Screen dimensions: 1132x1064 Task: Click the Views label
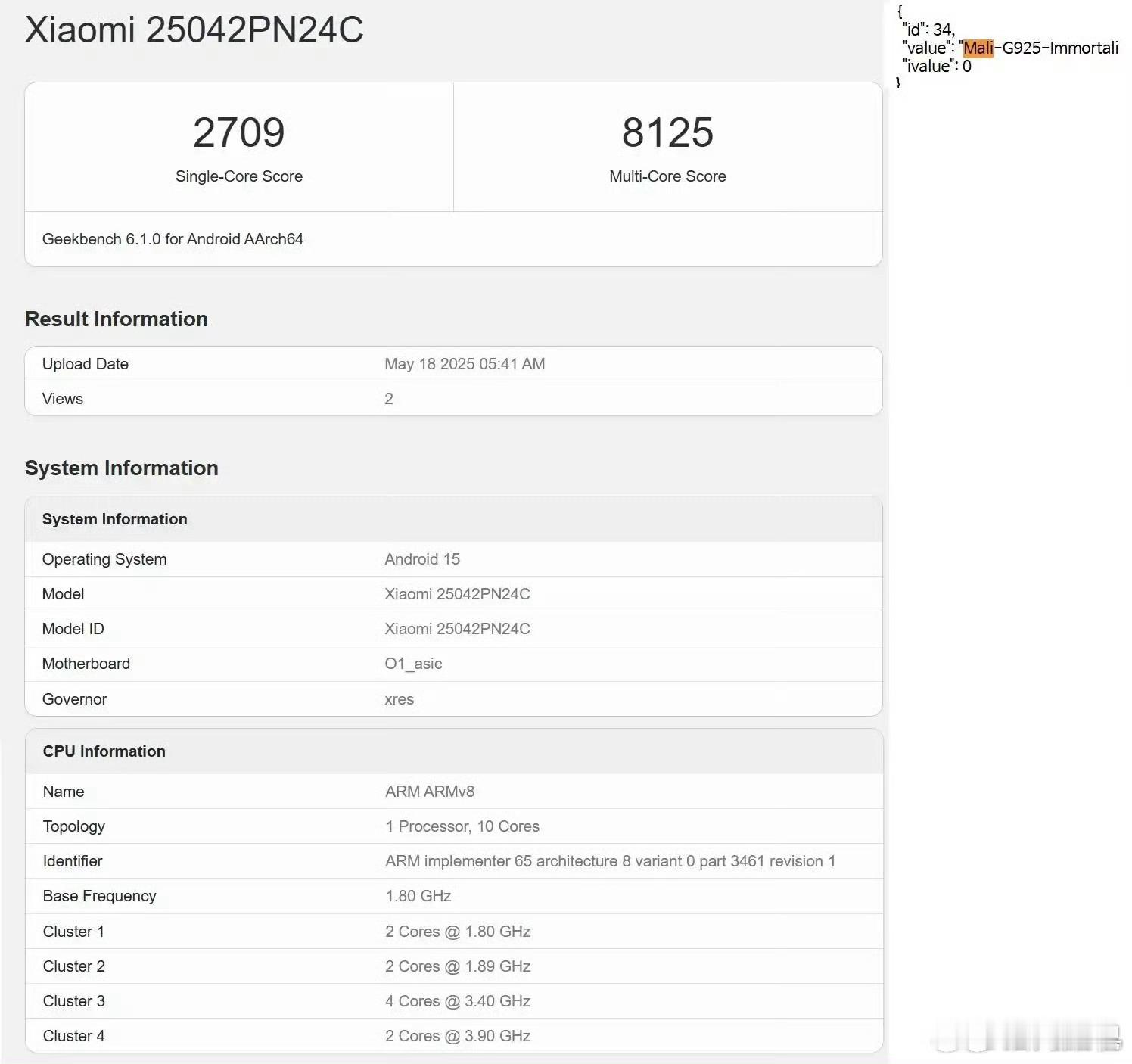click(63, 399)
